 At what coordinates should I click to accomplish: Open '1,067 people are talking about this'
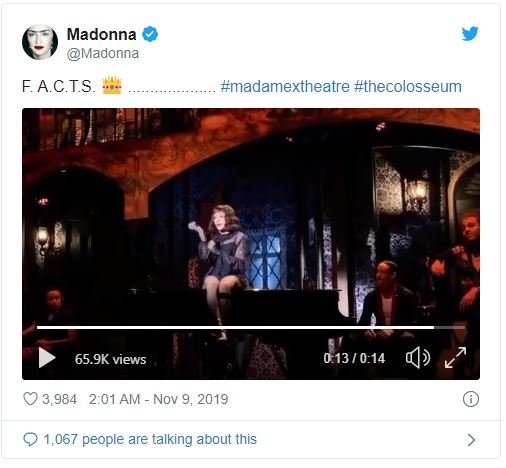pyautogui.click(x=150, y=439)
